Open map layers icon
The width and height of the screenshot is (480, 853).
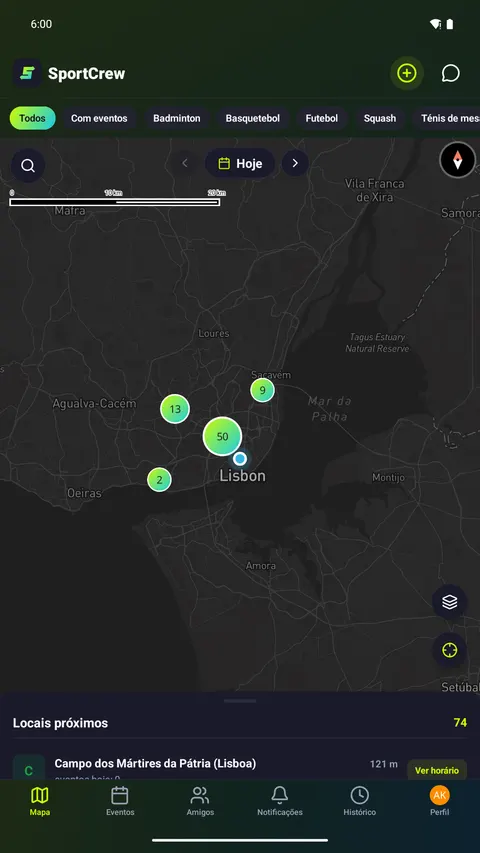[450, 602]
